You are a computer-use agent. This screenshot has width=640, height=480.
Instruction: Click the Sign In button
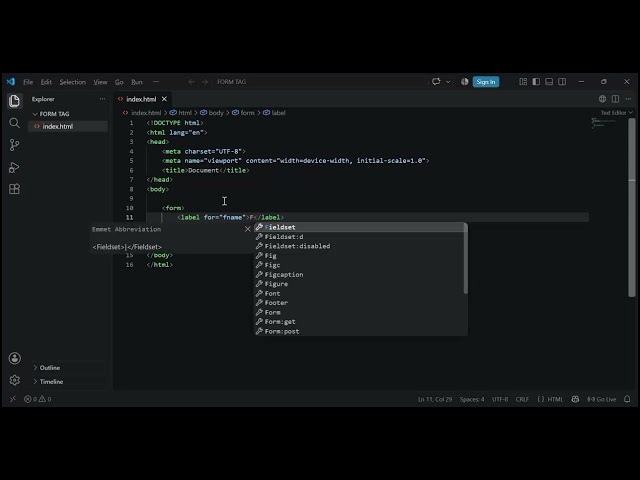coord(486,82)
